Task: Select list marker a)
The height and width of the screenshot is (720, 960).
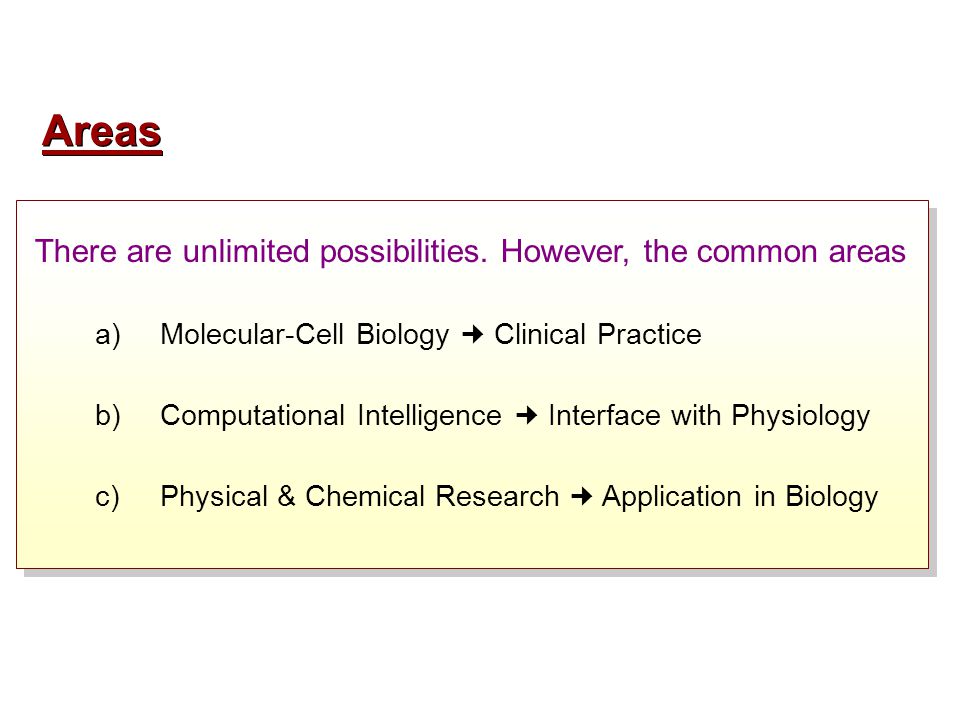Action: 108,335
